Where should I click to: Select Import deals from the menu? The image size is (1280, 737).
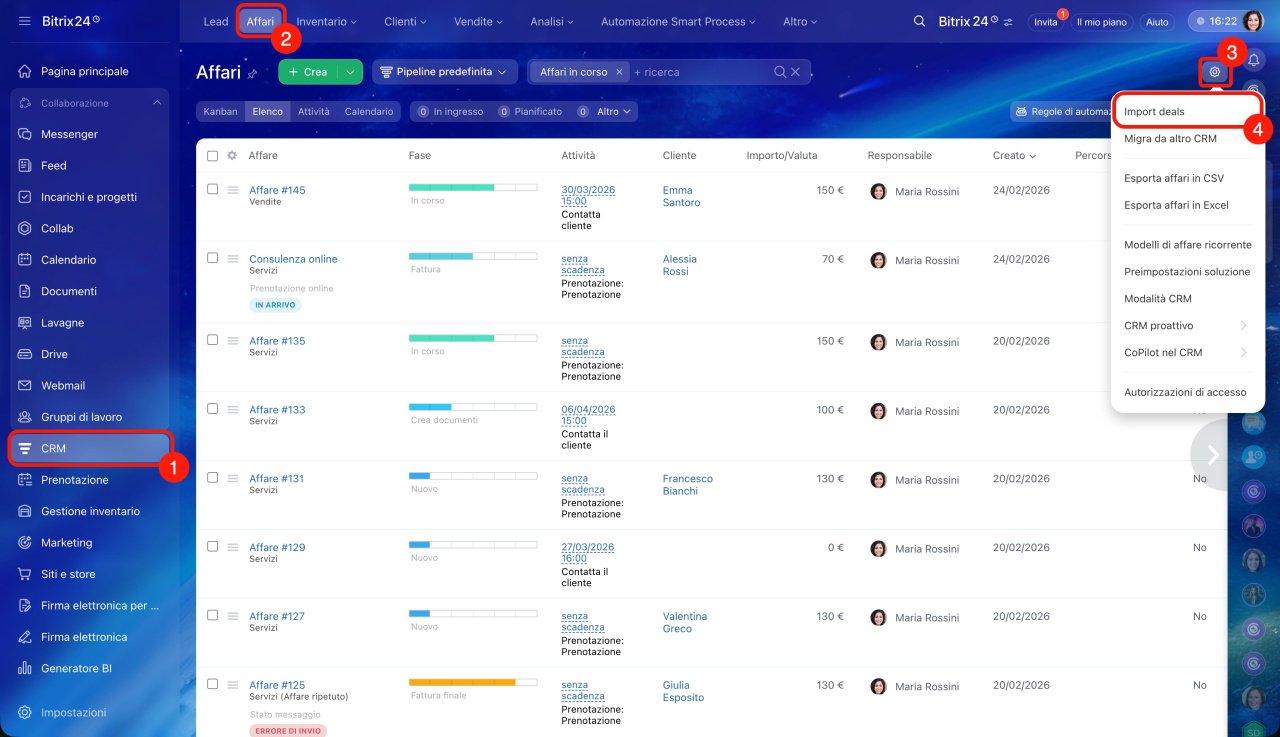[x=1154, y=112]
